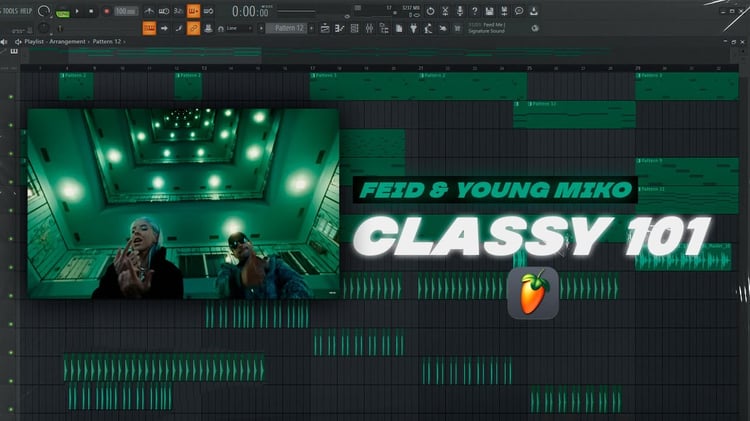Select the Pattern 11 clip
750x421 pixels.
pyautogui.click(x=686, y=199)
